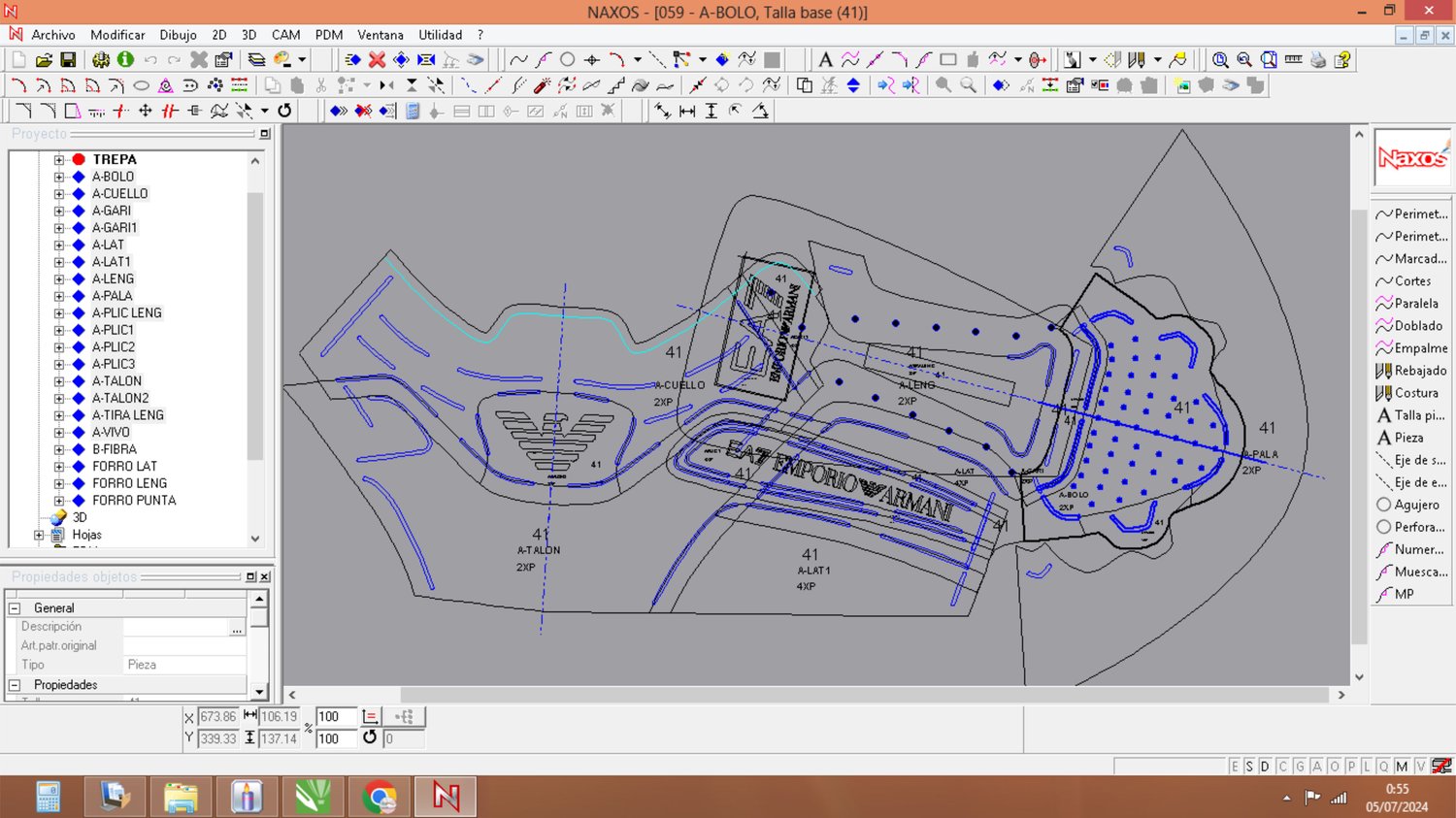Click the new blank document icon

[18, 59]
